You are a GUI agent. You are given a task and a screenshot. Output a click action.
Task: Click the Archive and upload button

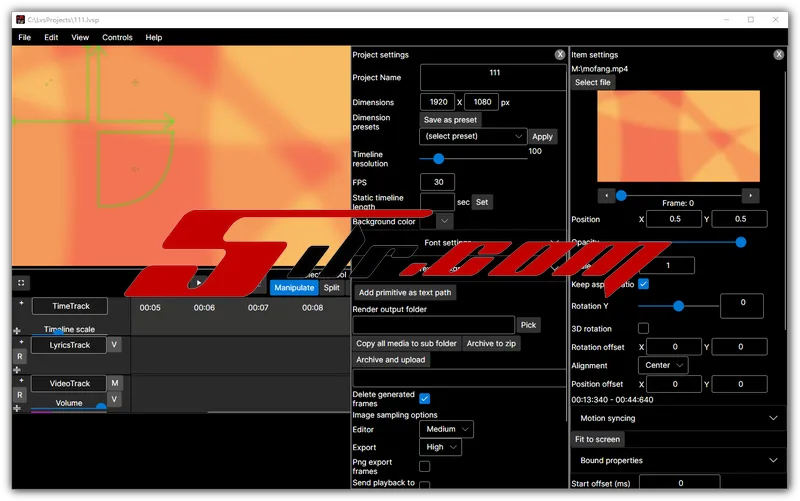391,360
